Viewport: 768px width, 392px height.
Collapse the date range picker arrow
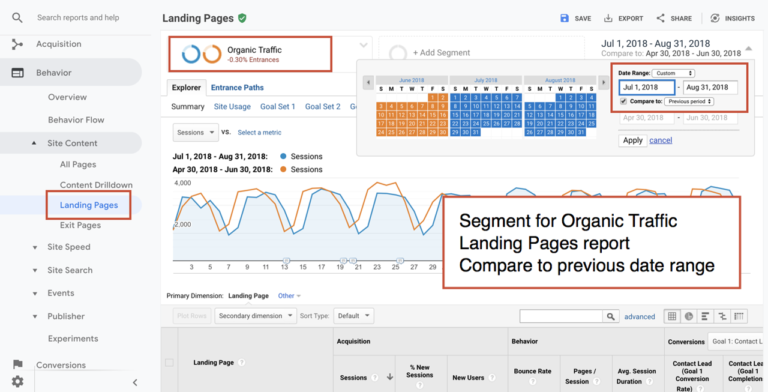tap(748, 48)
